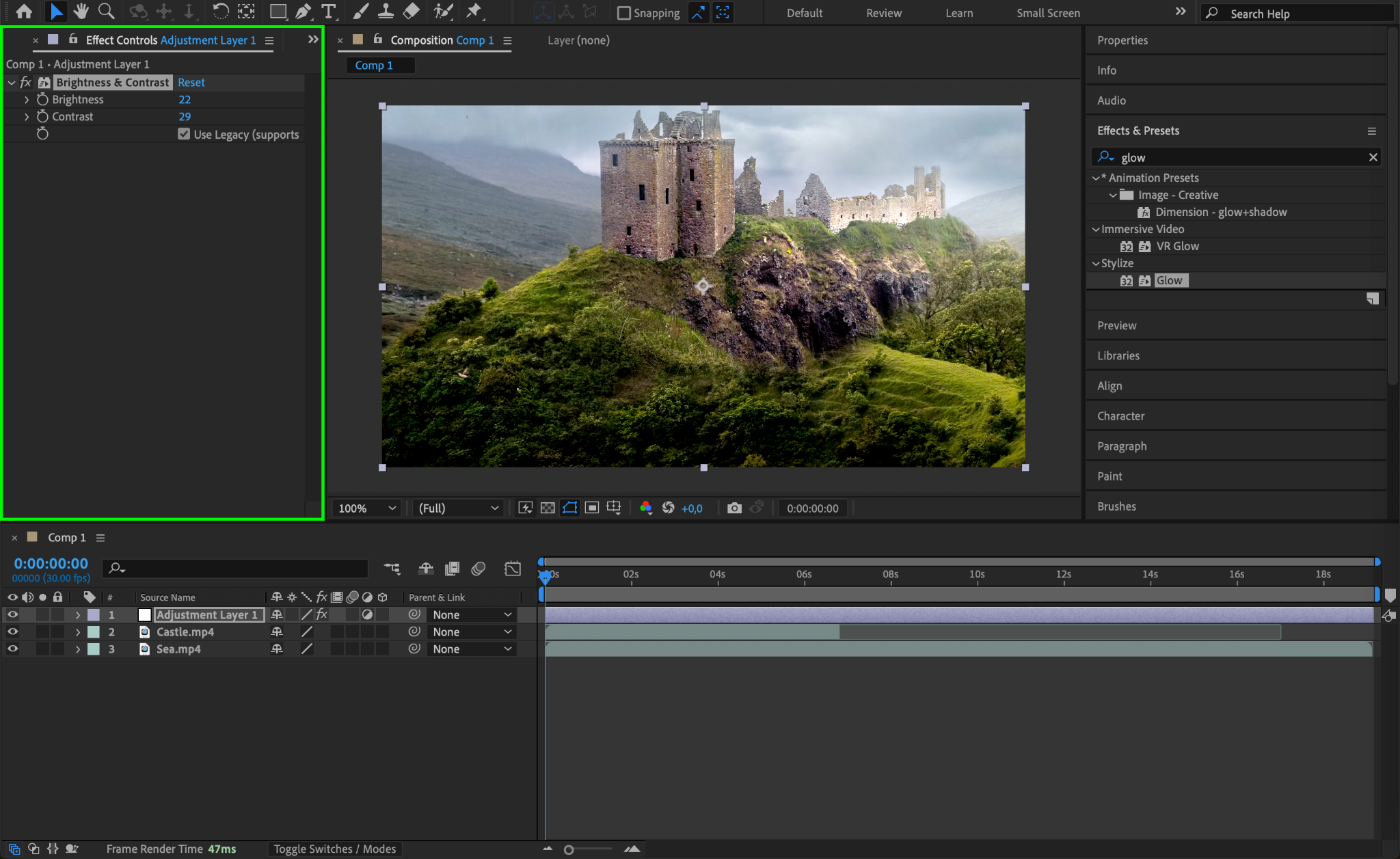Image resolution: width=1400 pixels, height=859 pixels.
Task: Select the Horizontal Type tool
Action: [329, 12]
